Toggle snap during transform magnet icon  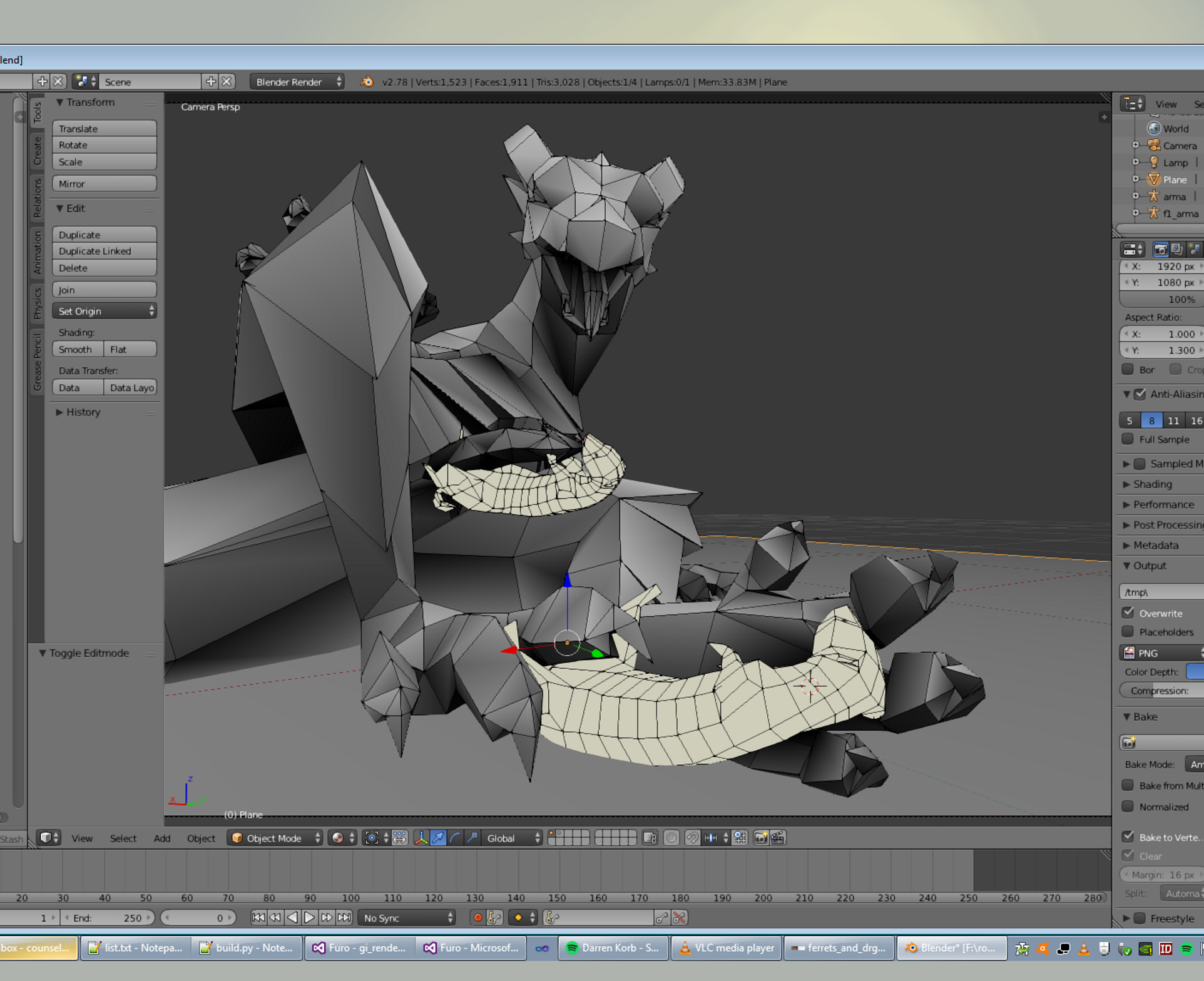pyautogui.click(x=692, y=838)
